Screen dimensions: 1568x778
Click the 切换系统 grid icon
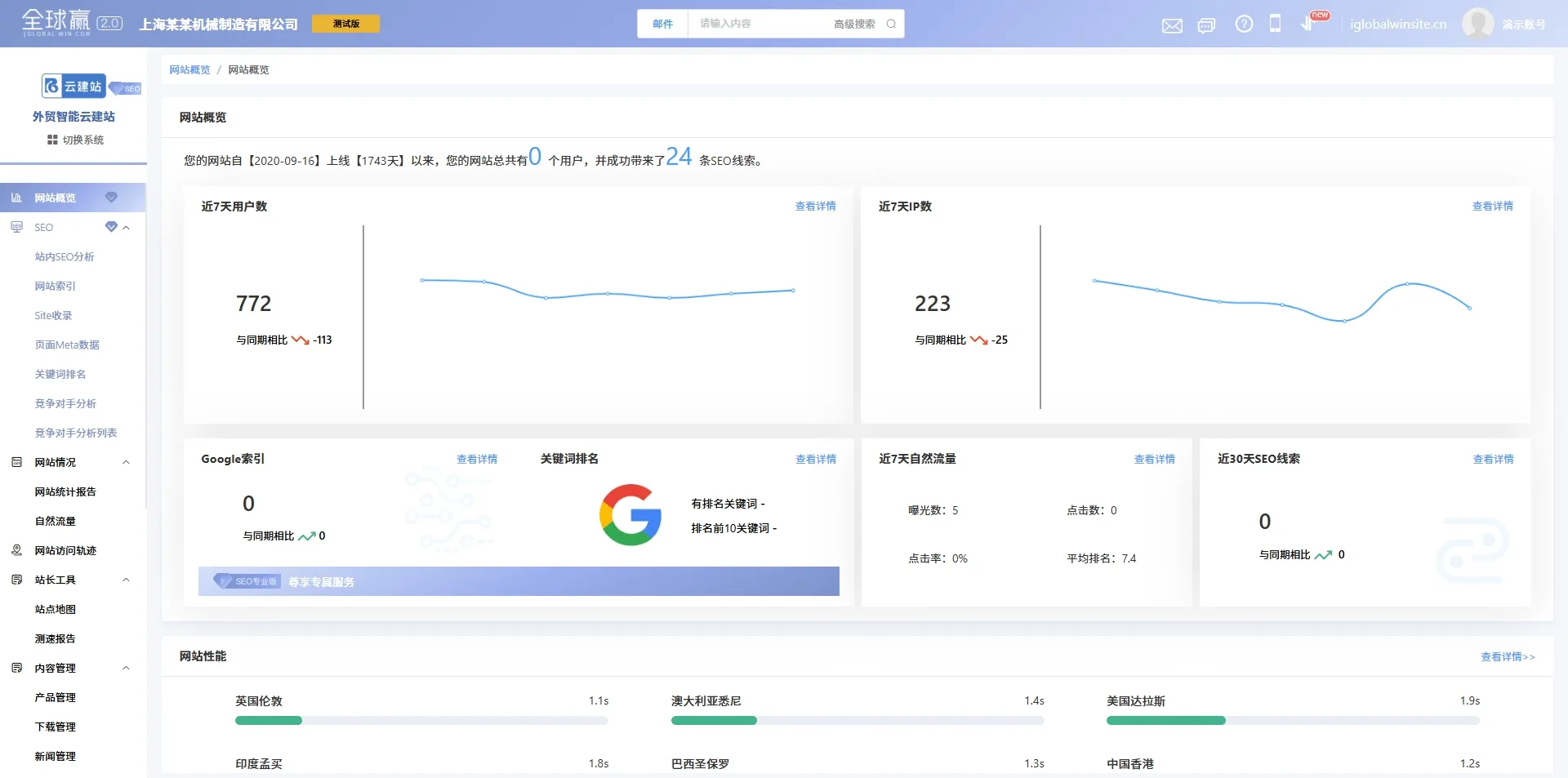tap(52, 140)
